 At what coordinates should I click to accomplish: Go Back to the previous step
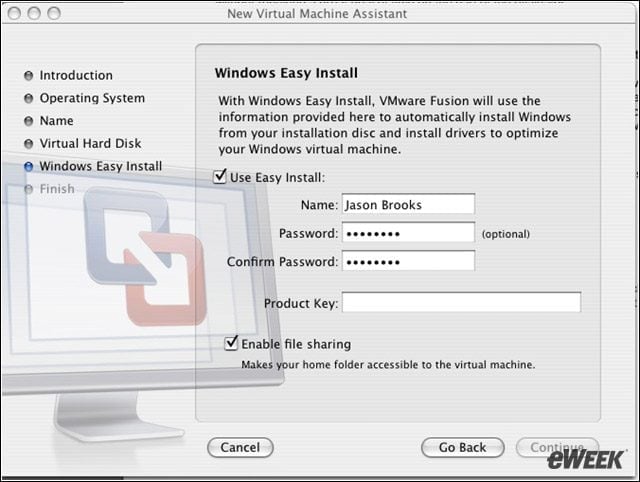pyautogui.click(x=462, y=447)
